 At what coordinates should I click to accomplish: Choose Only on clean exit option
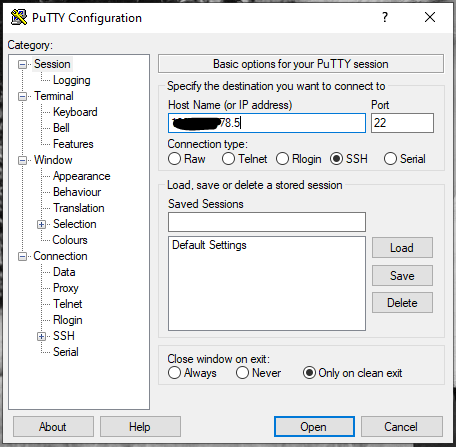click(x=309, y=373)
